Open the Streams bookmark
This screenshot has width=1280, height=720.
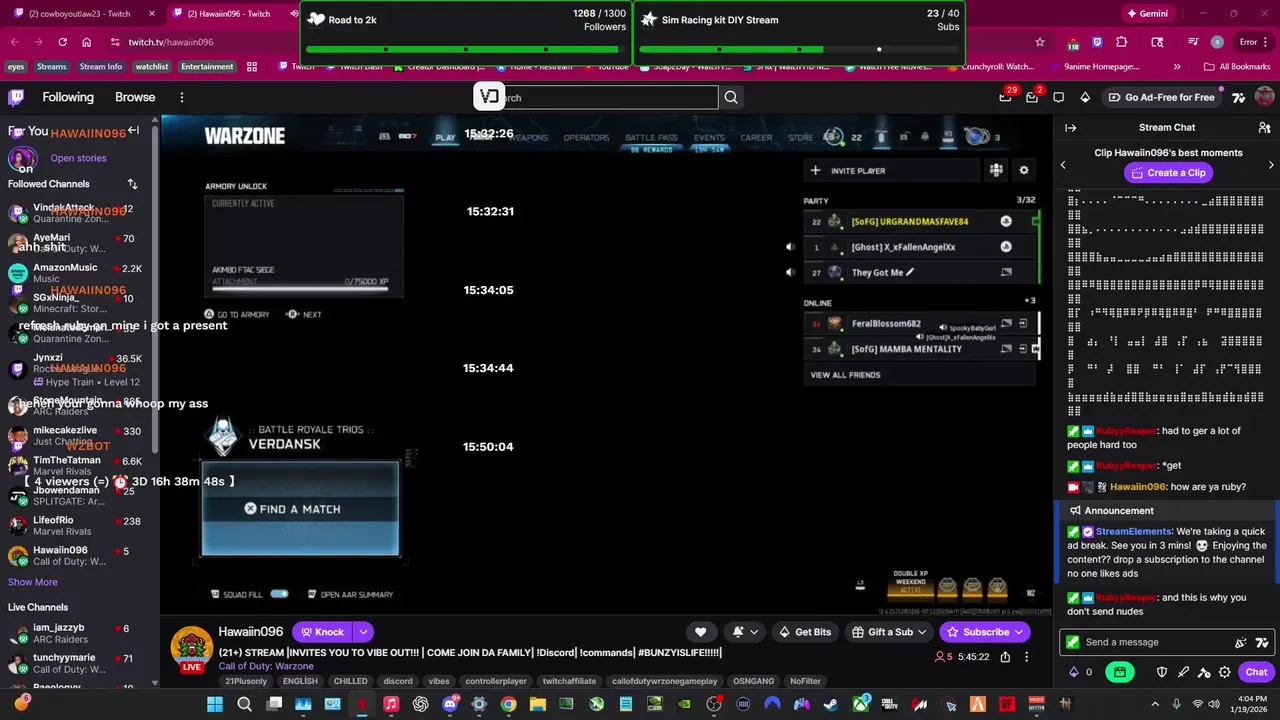click(51, 67)
